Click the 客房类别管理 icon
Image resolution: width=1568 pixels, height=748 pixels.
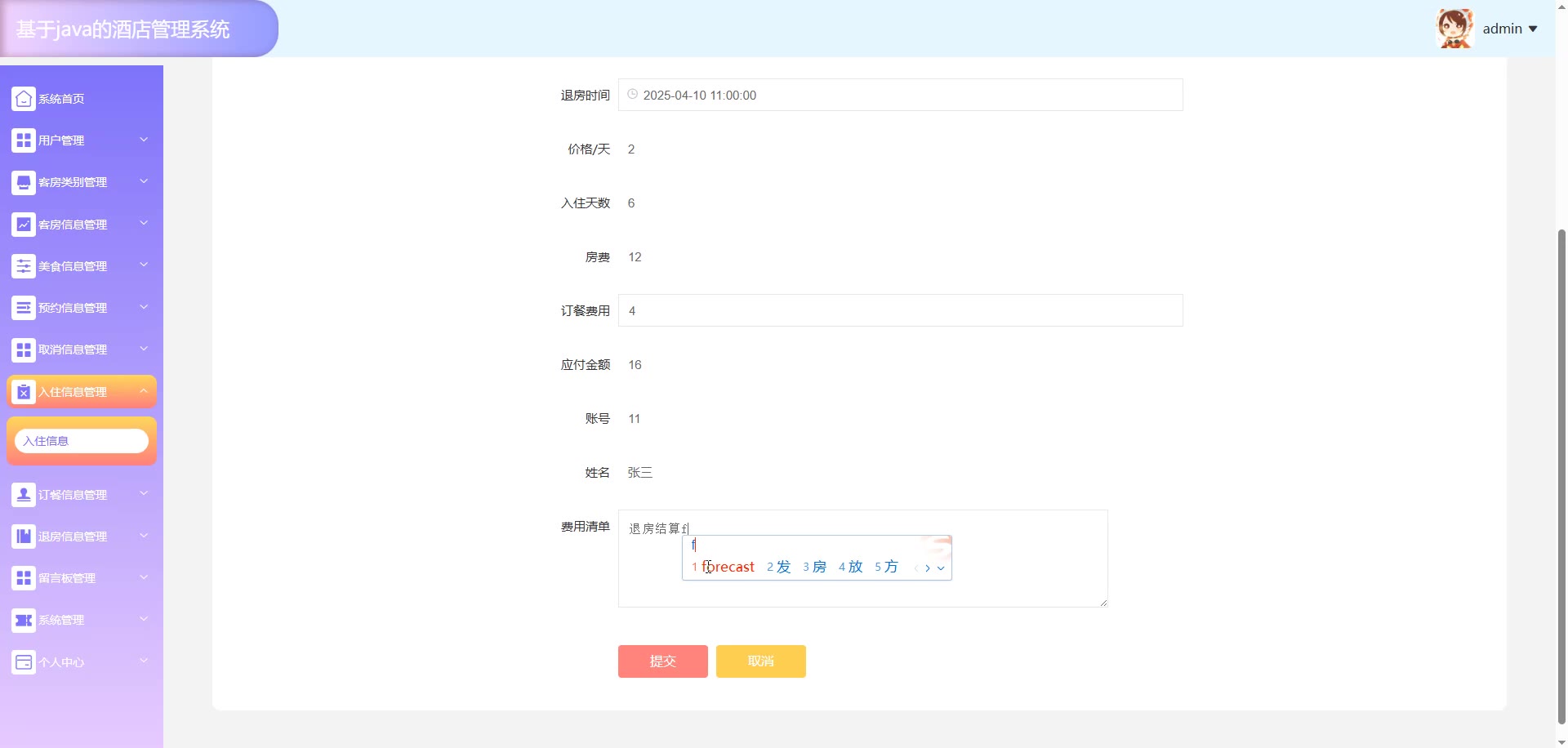24,182
